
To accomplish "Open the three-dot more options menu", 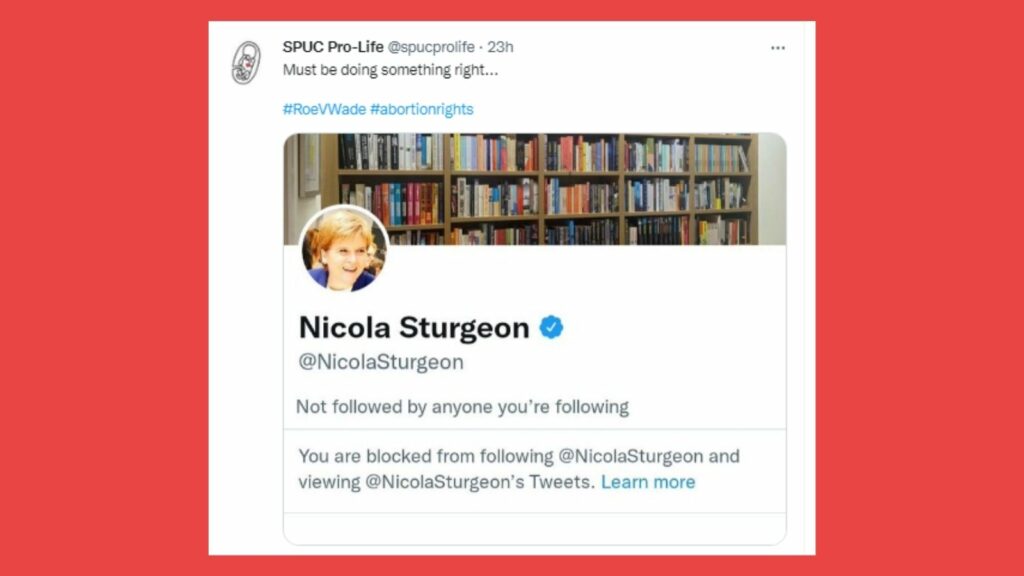I will pos(777,48).
